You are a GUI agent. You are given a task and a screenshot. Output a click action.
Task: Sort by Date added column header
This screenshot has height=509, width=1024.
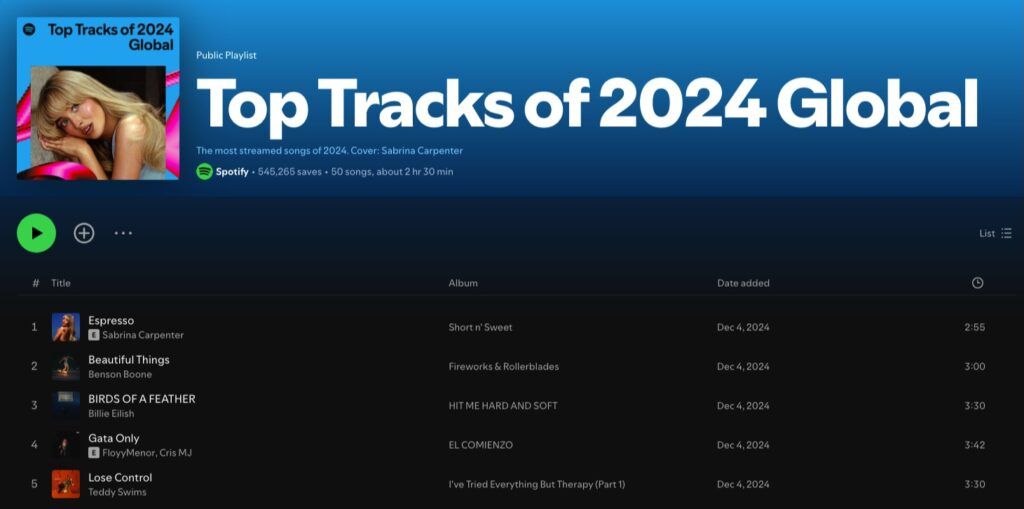coord(743,283)
